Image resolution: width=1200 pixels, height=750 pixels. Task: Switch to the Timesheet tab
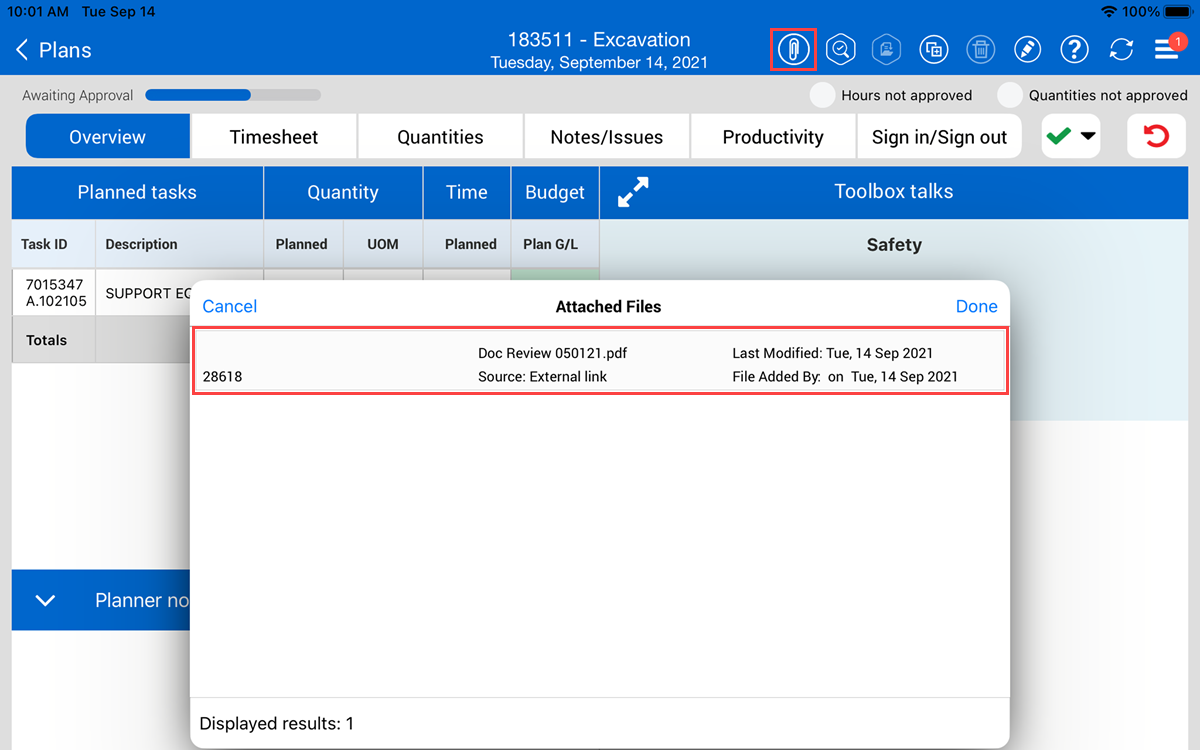(274, 137)
